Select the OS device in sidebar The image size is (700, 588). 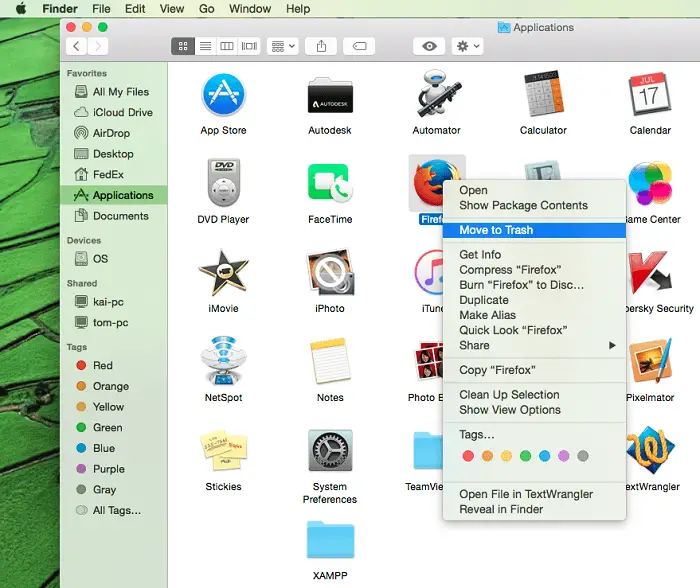(113, 259)
